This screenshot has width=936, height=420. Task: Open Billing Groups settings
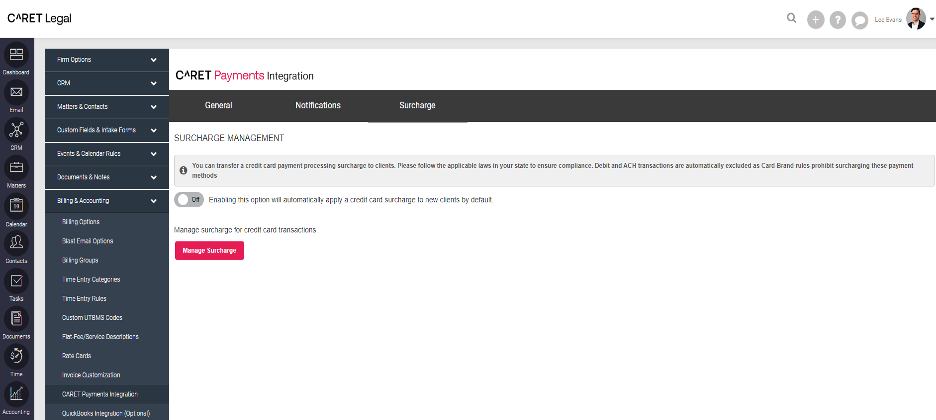coord(80,260)
